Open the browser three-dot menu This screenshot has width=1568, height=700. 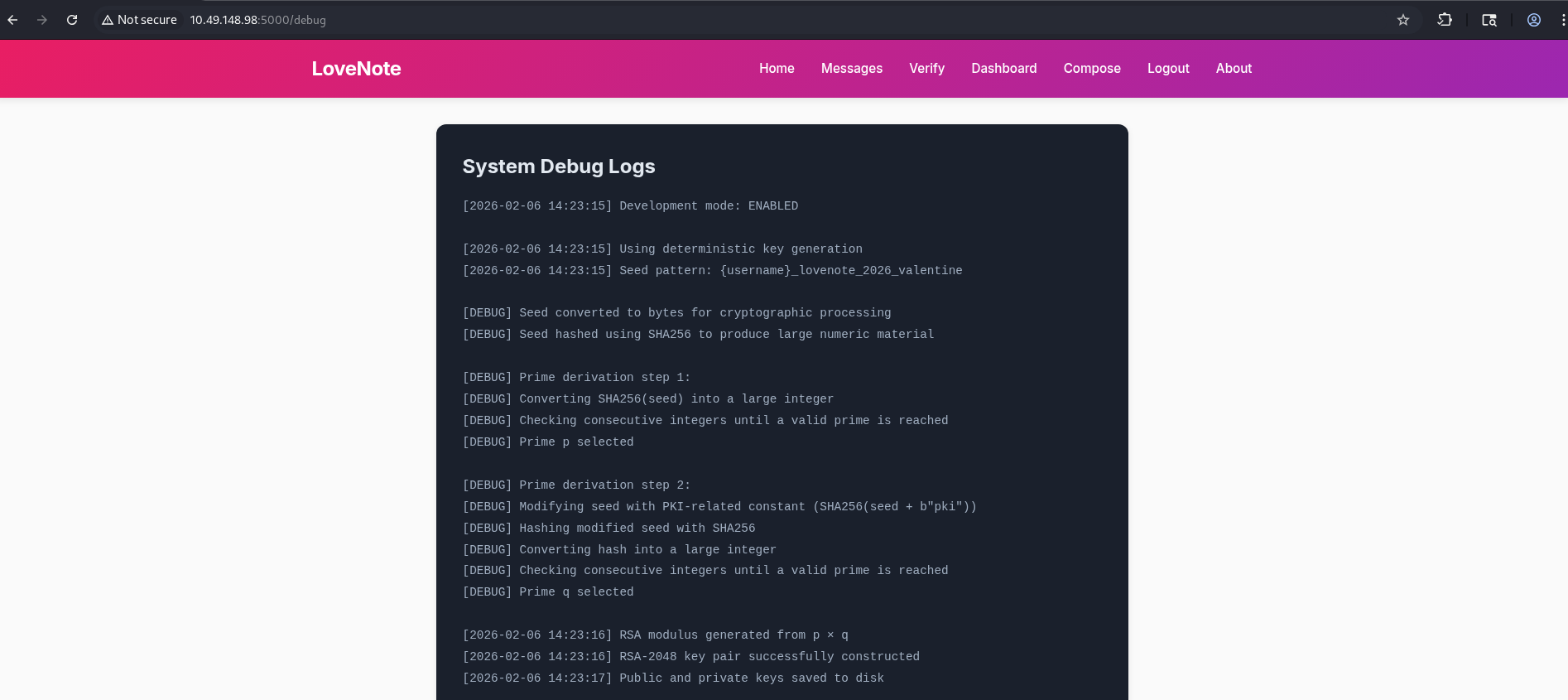coord(1562,20)
